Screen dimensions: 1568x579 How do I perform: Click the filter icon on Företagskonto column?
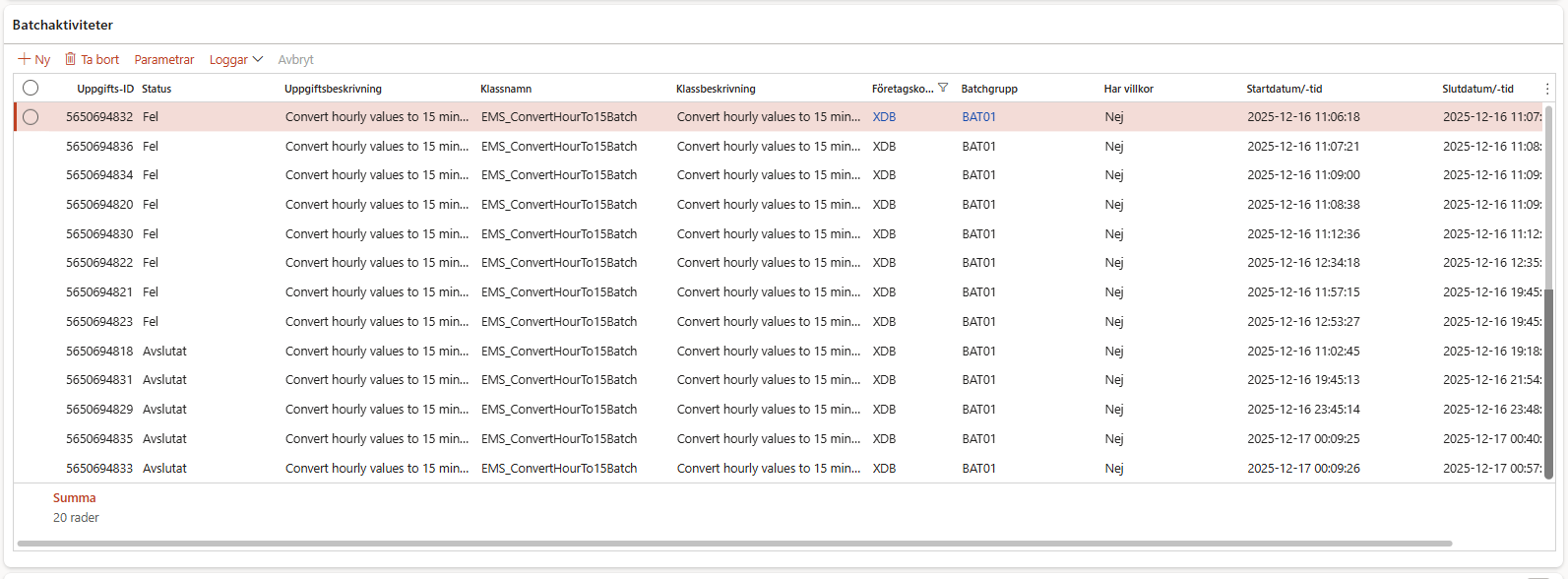(x=943, y=88)
